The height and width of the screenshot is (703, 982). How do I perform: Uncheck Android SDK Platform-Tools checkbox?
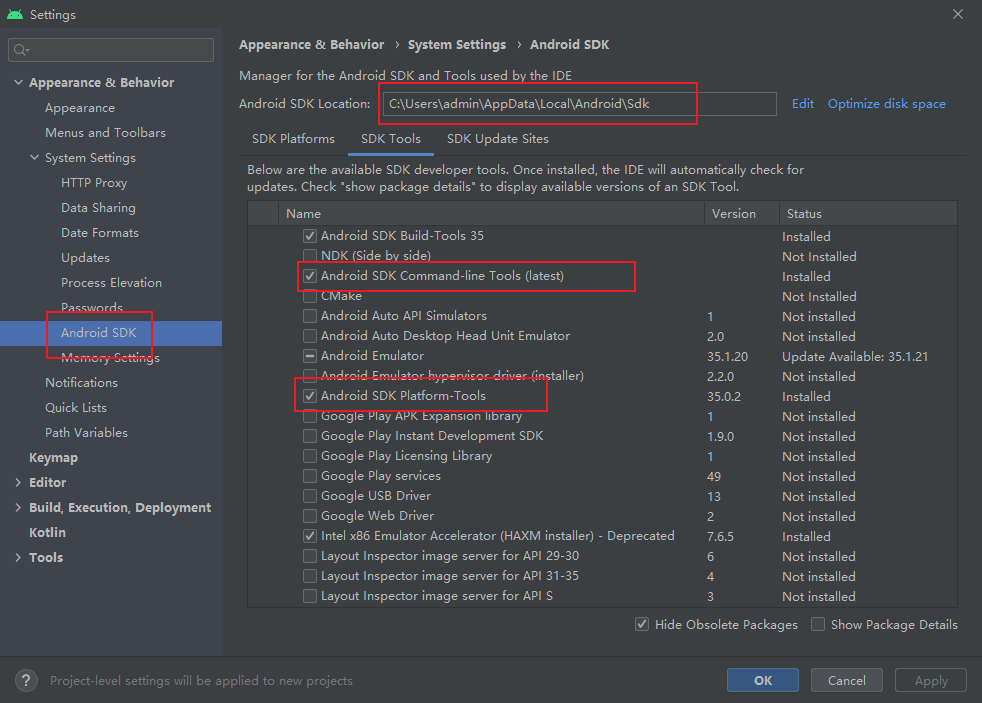[309, 396]
